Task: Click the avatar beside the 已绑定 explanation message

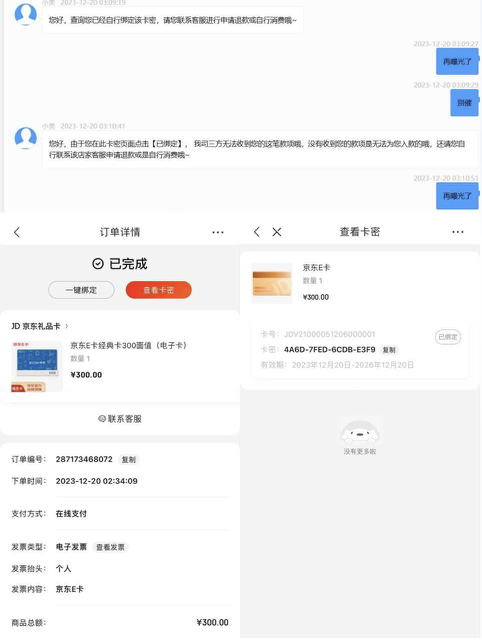Action: (x=26, y=138)
